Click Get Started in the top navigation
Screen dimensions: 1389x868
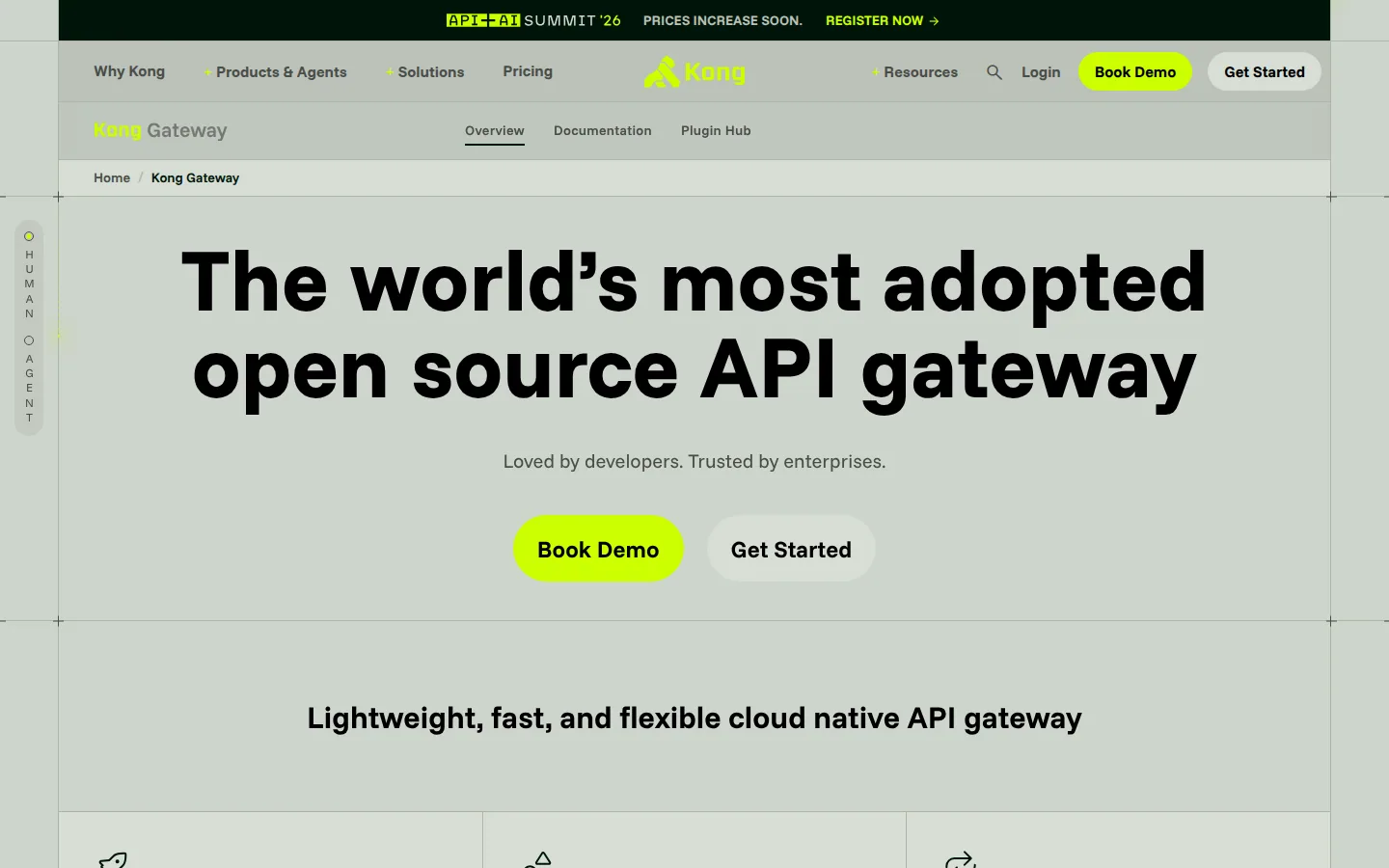click(1265, 71)
